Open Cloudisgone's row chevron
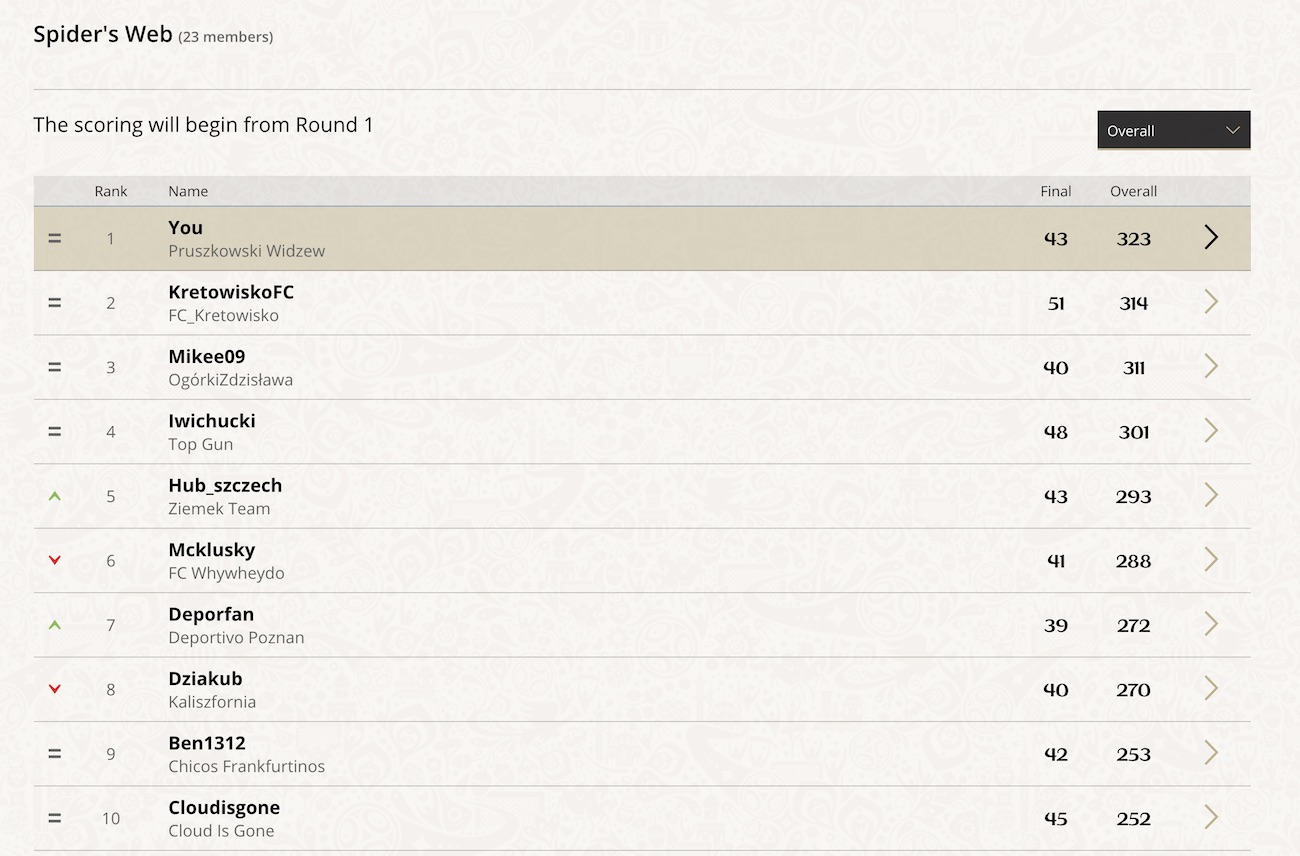The height and width of the screenshot is (856, 1300). click(x=1211, y=817)
